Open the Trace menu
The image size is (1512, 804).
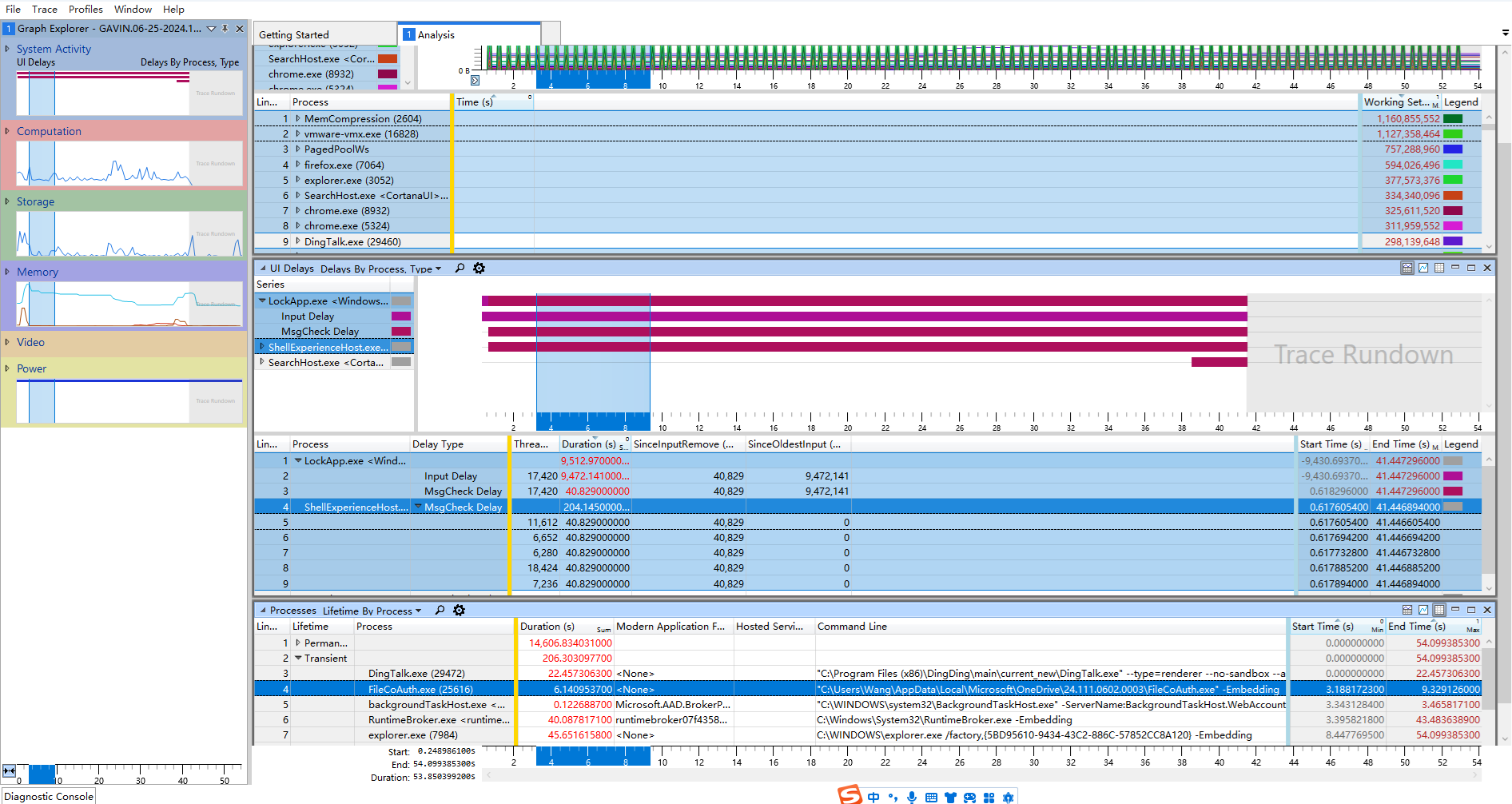(x=44, y=9)
